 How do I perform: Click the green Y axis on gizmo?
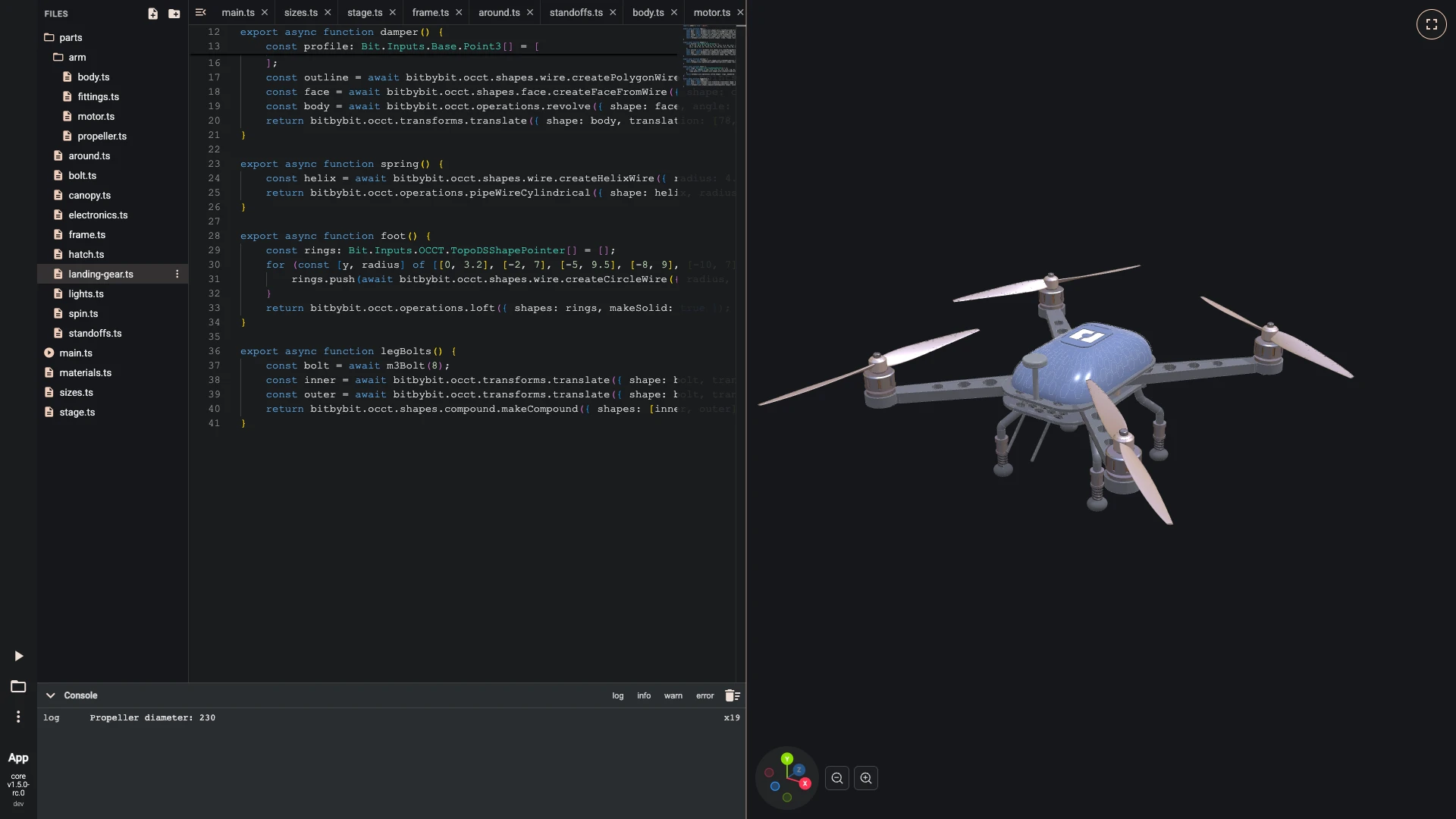point(787,758)
